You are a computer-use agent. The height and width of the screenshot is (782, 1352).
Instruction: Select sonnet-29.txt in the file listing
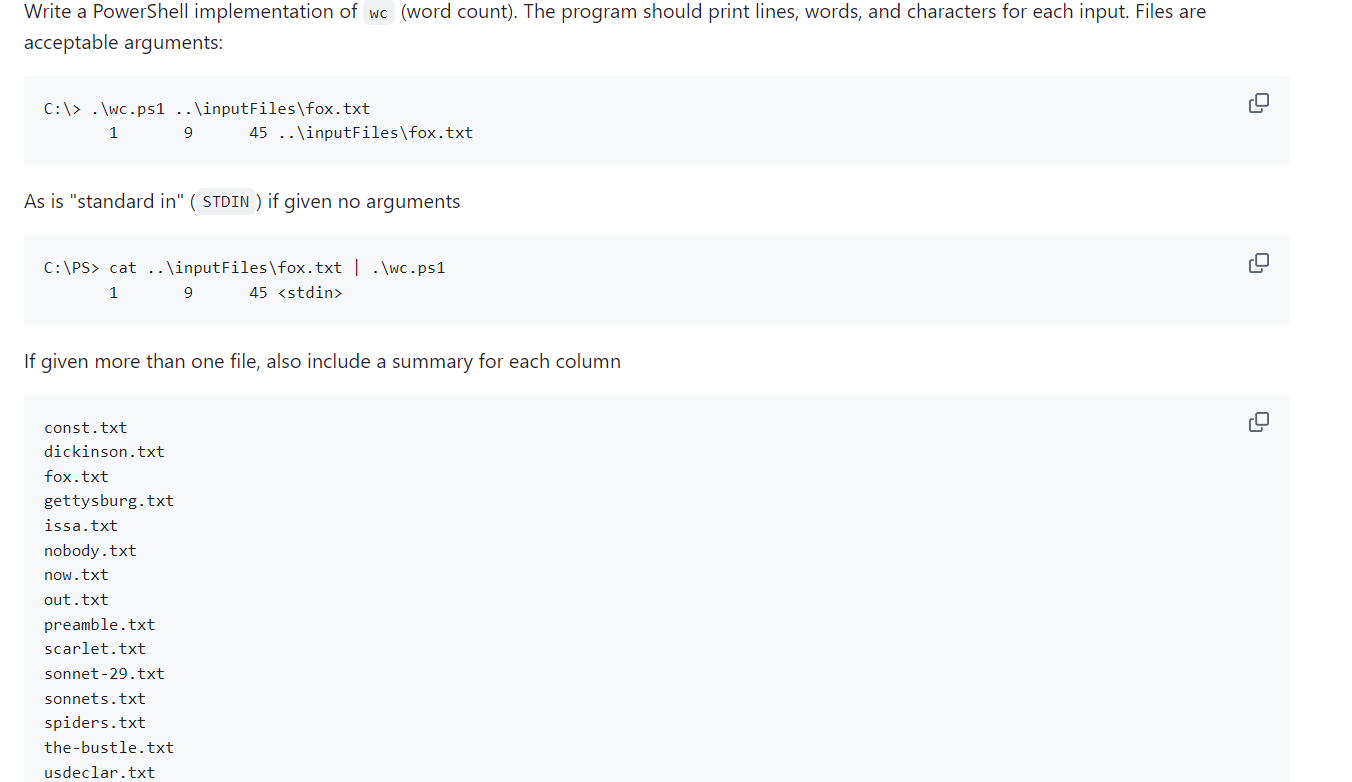point(104,673)
